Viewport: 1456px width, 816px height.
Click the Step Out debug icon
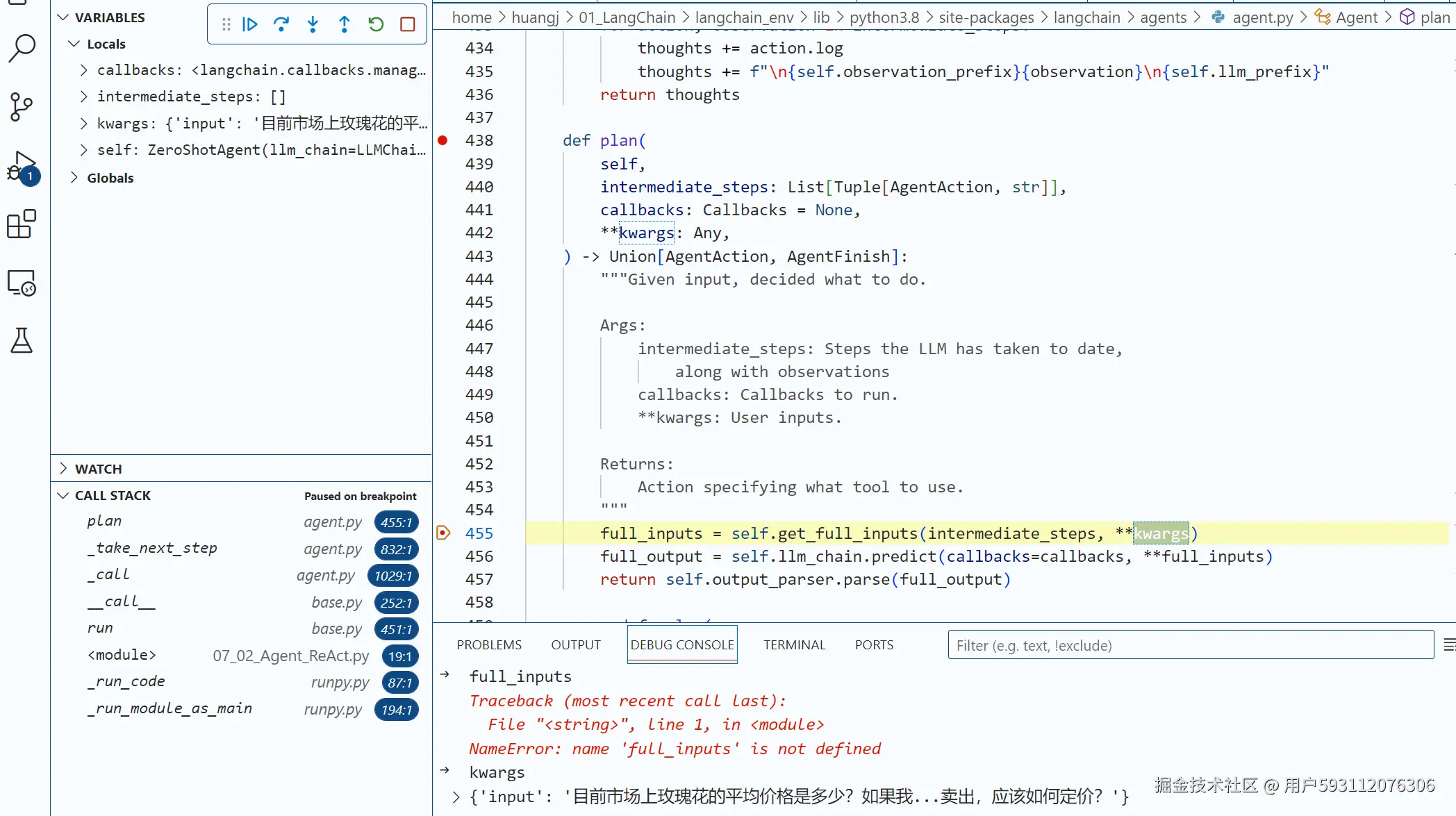[345, 25]
